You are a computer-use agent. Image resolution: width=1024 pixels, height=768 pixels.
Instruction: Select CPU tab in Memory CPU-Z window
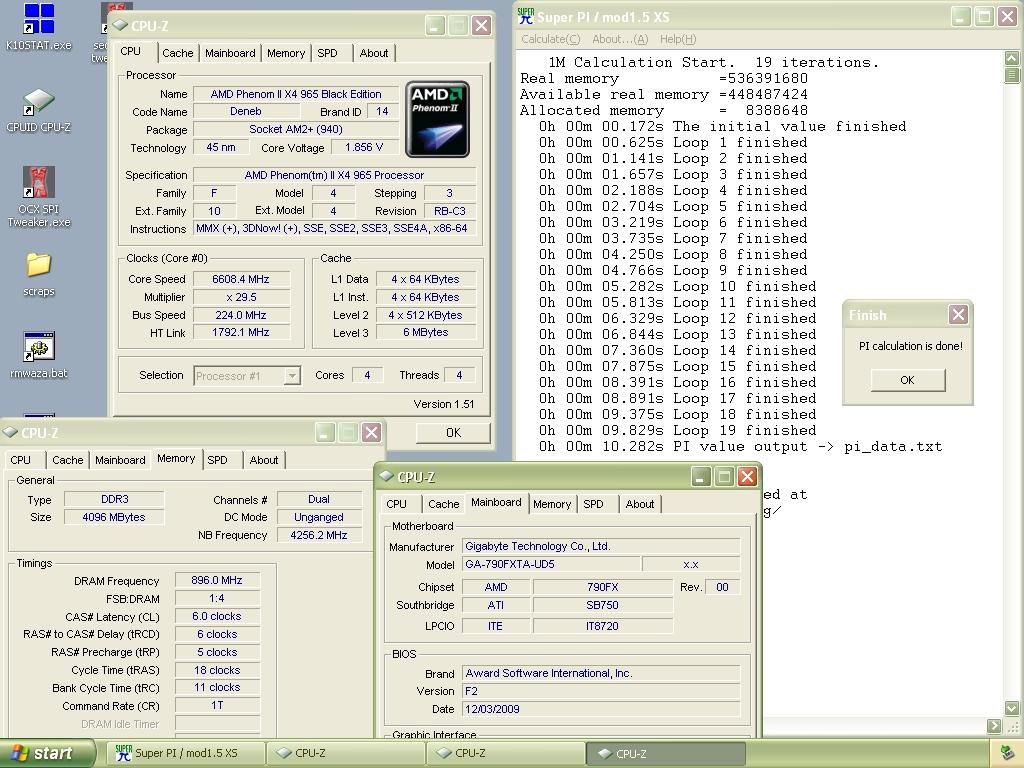pos(20,460)
